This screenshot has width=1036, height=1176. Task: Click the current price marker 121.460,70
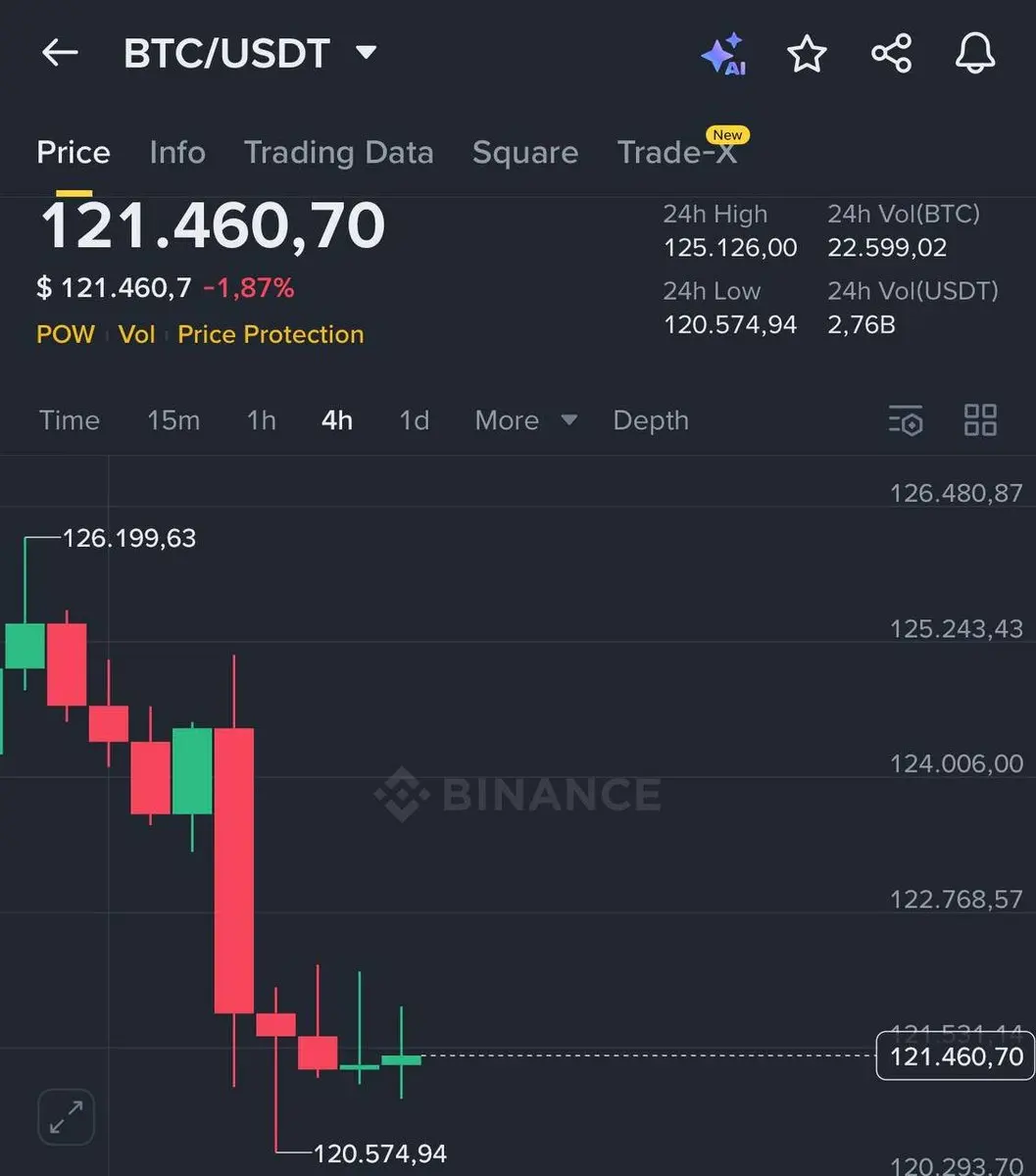click(955, 1056)
